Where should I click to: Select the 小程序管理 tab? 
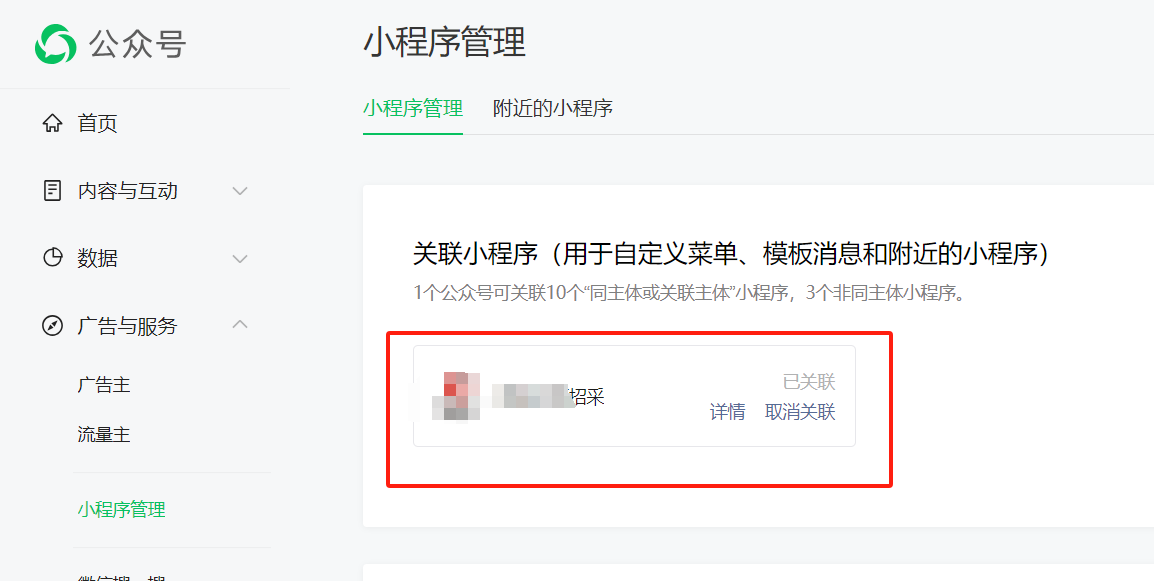(x=413, y=108)
